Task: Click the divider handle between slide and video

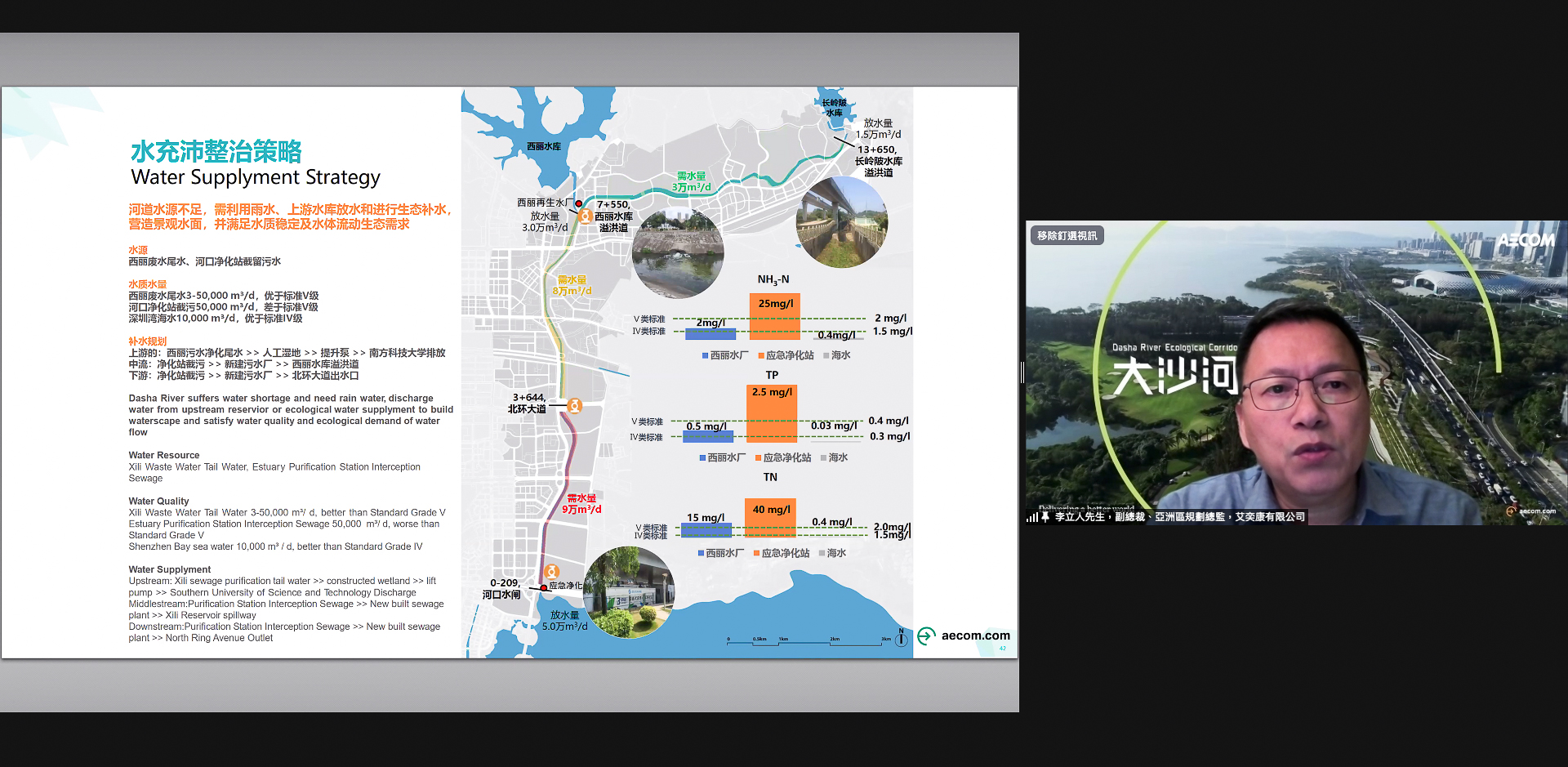Action: click(x=1022, y=372)
